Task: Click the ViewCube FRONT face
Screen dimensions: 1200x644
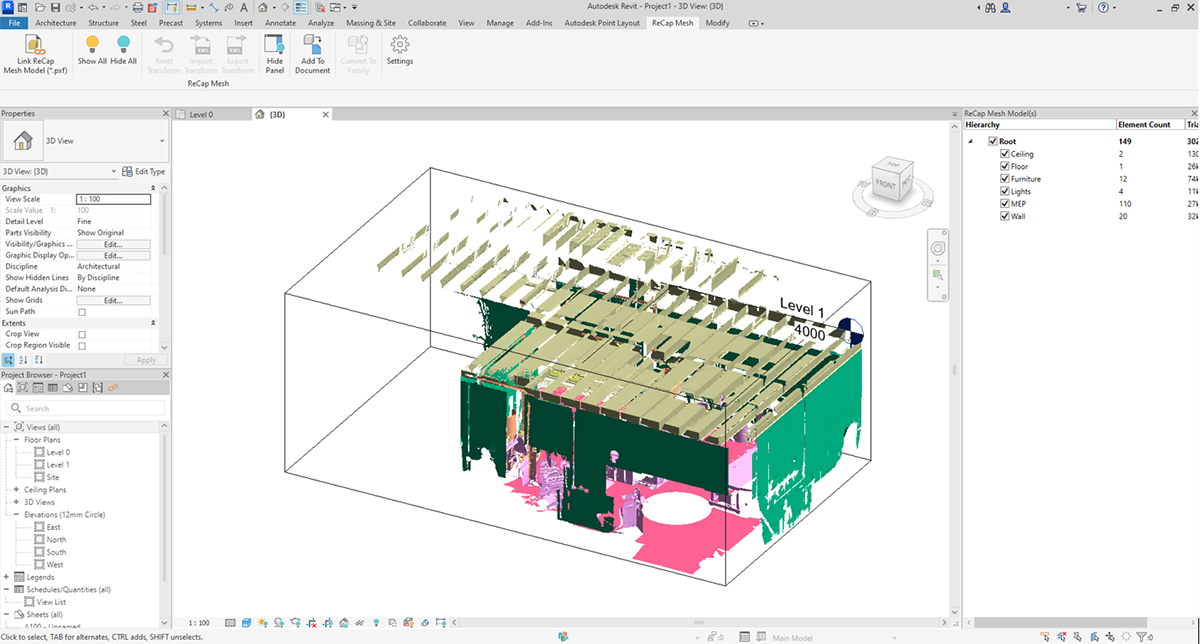Action: coord(884,184)
